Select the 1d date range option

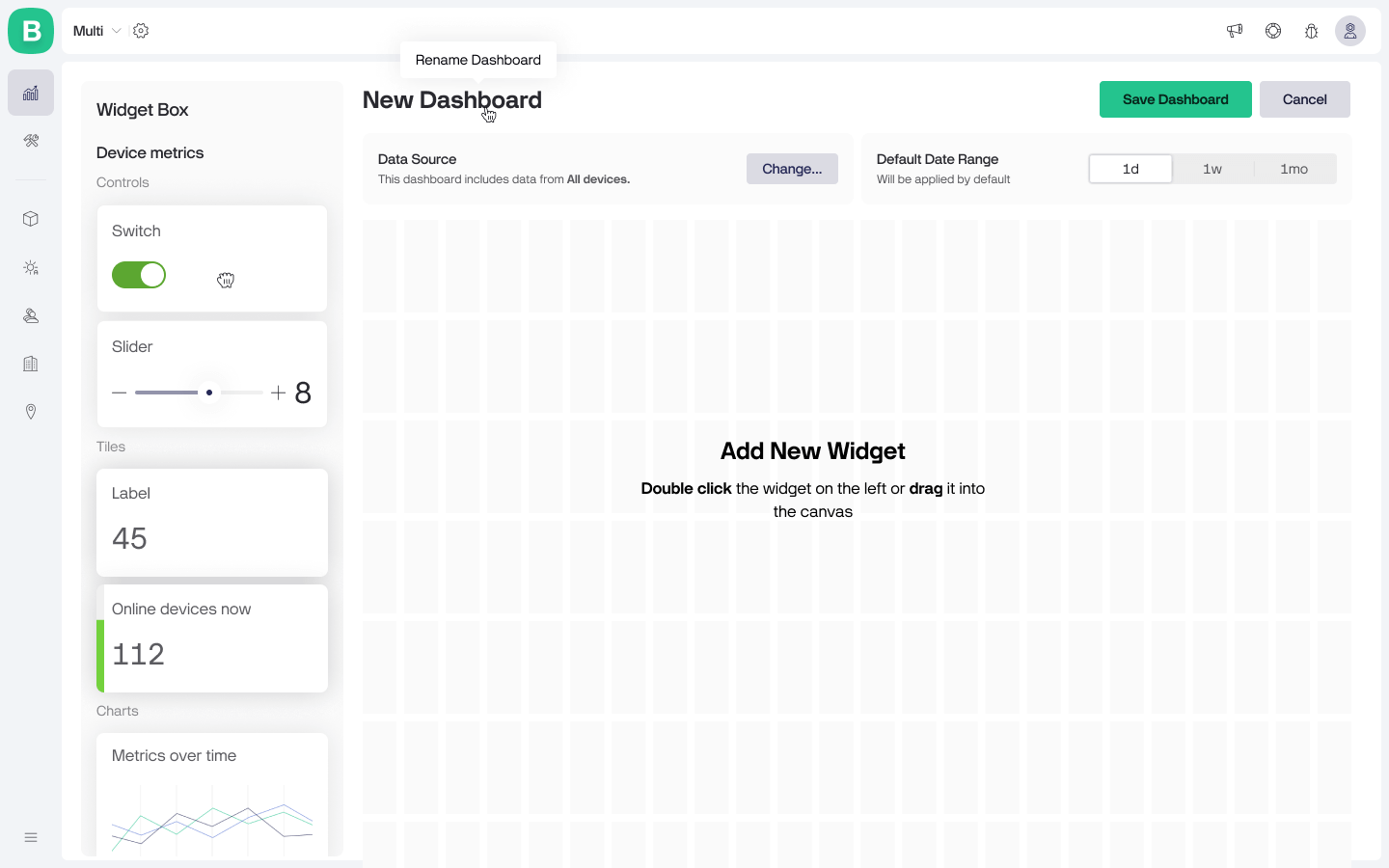[1130, 169]
